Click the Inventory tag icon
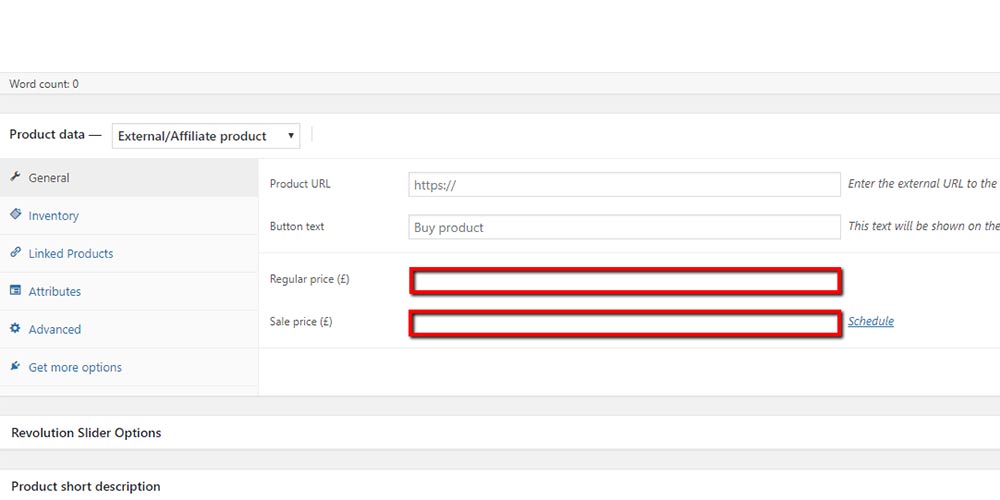This screenshot has height=500, width=1000. point(15,214)
